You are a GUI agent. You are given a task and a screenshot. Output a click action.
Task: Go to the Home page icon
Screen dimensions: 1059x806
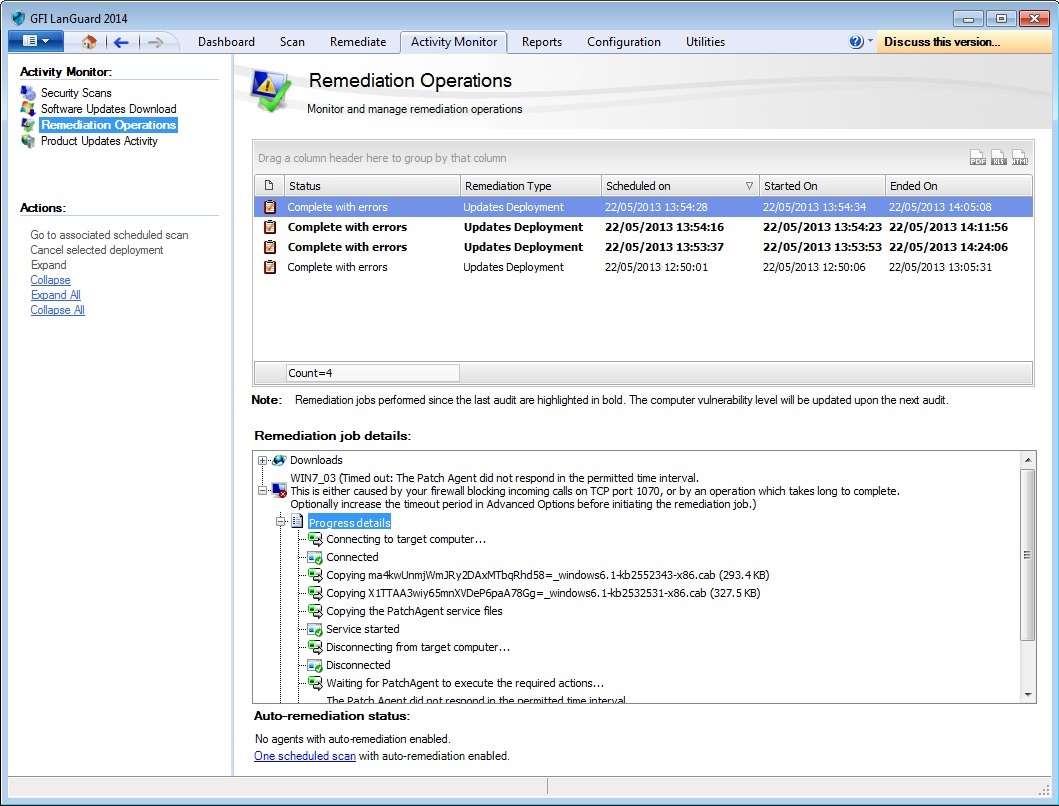(x=89, y=42)
